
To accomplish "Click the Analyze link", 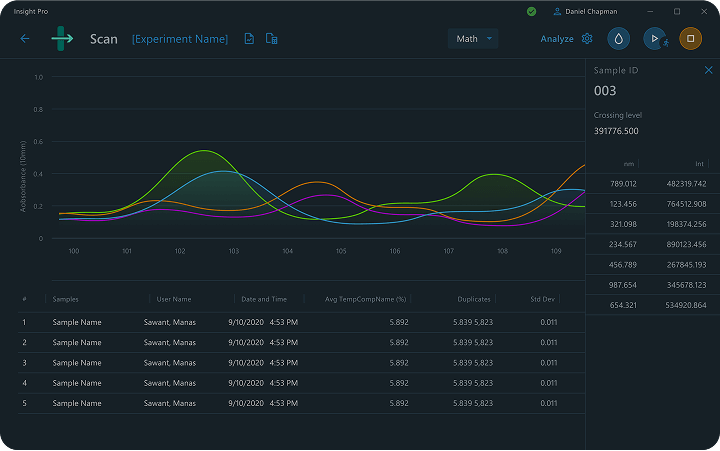I will click(557, 39).
